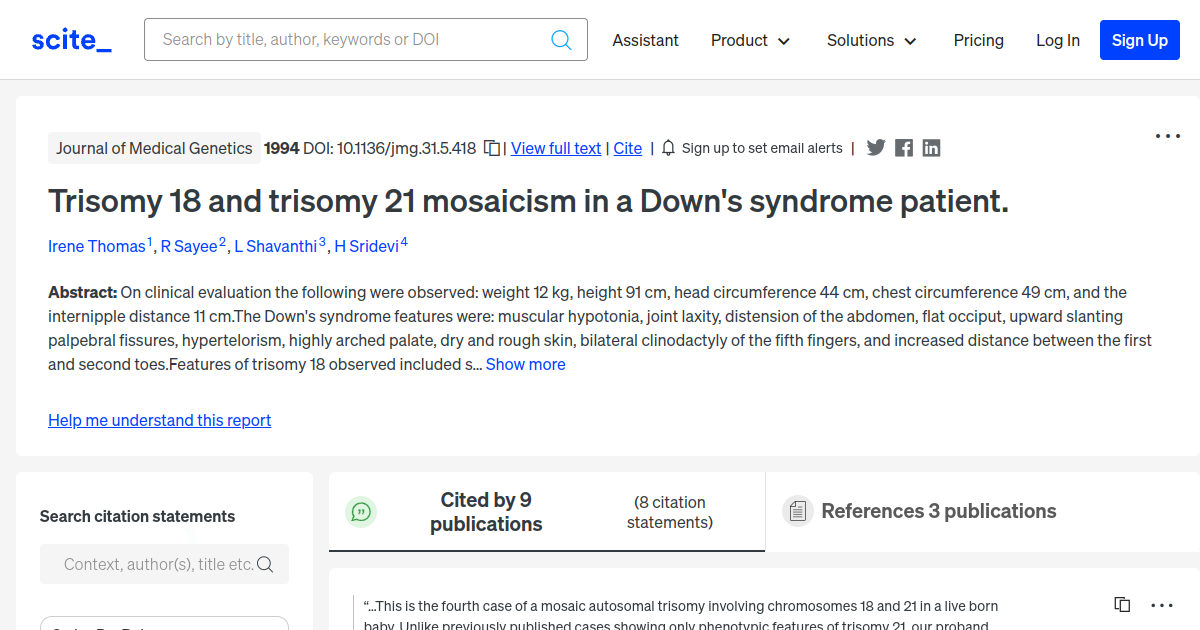Expand abstract with Show more
Viewport: 1200px width, 630px height.
coord(525,364)
